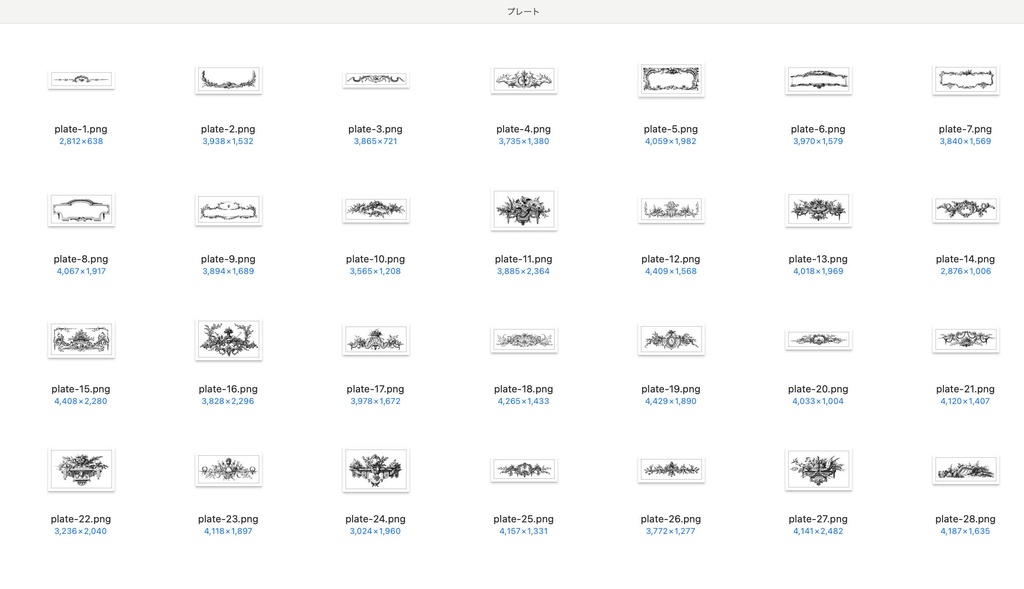
Task: Select the plate-7.png name text
Action: pos(965,129)
